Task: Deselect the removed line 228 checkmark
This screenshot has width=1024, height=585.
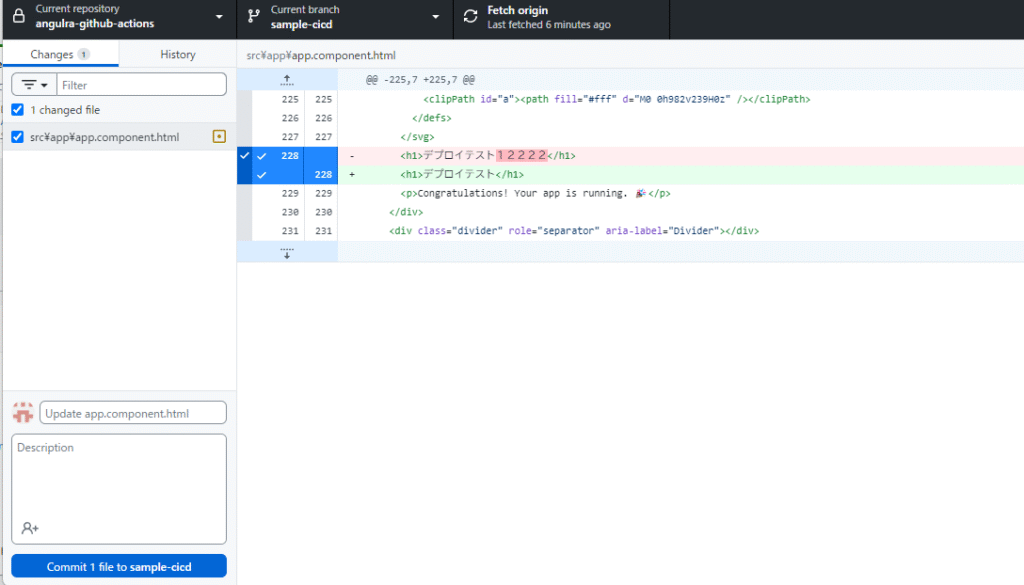Action: tap(261, 156)
